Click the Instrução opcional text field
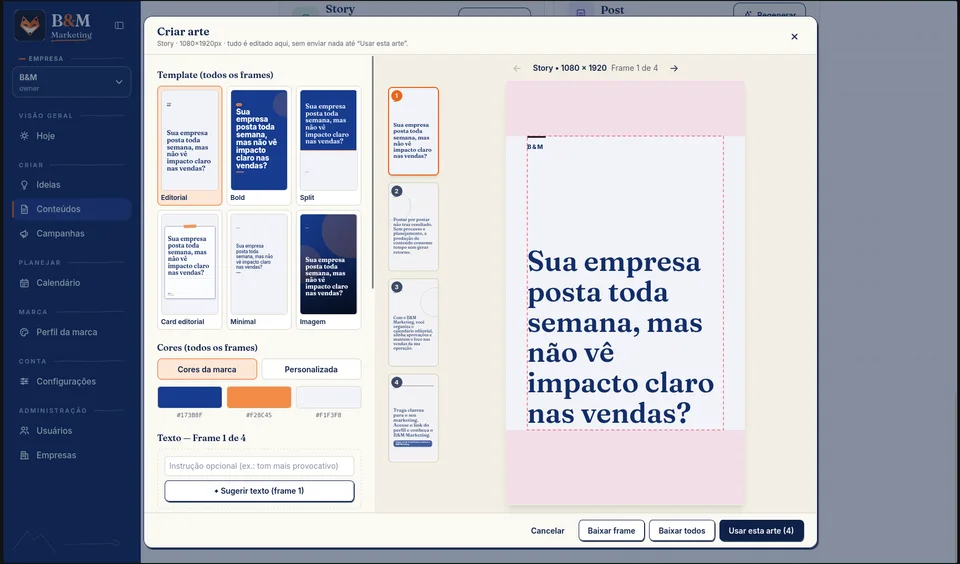This screenshot has width=960, height=564. [259, 466]
